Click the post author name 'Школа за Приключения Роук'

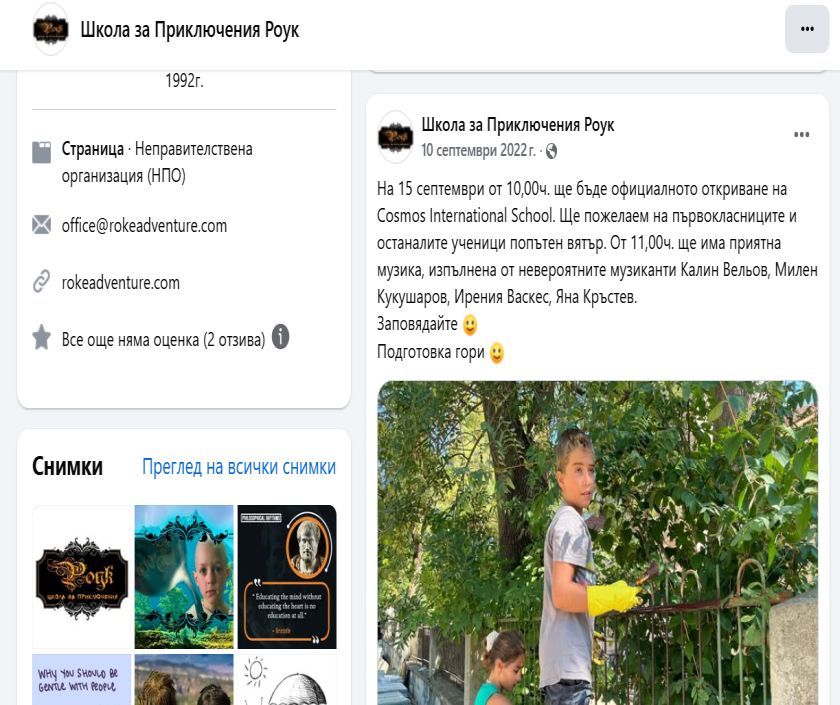(x=518, y=125)
